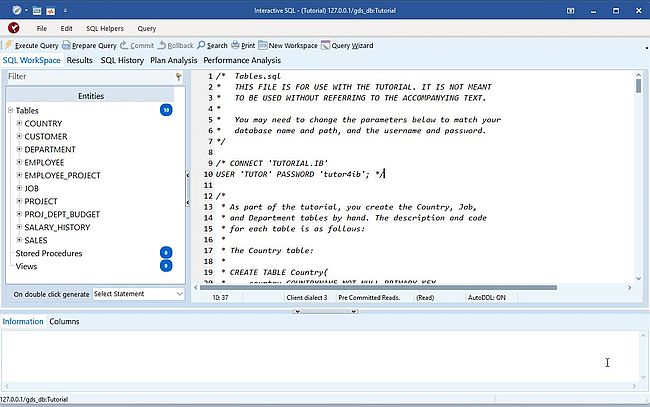The width and height of the screenshot is (650, 407).
Task: Open the SQL Helpers menu
Action: (x=105, y=28)
